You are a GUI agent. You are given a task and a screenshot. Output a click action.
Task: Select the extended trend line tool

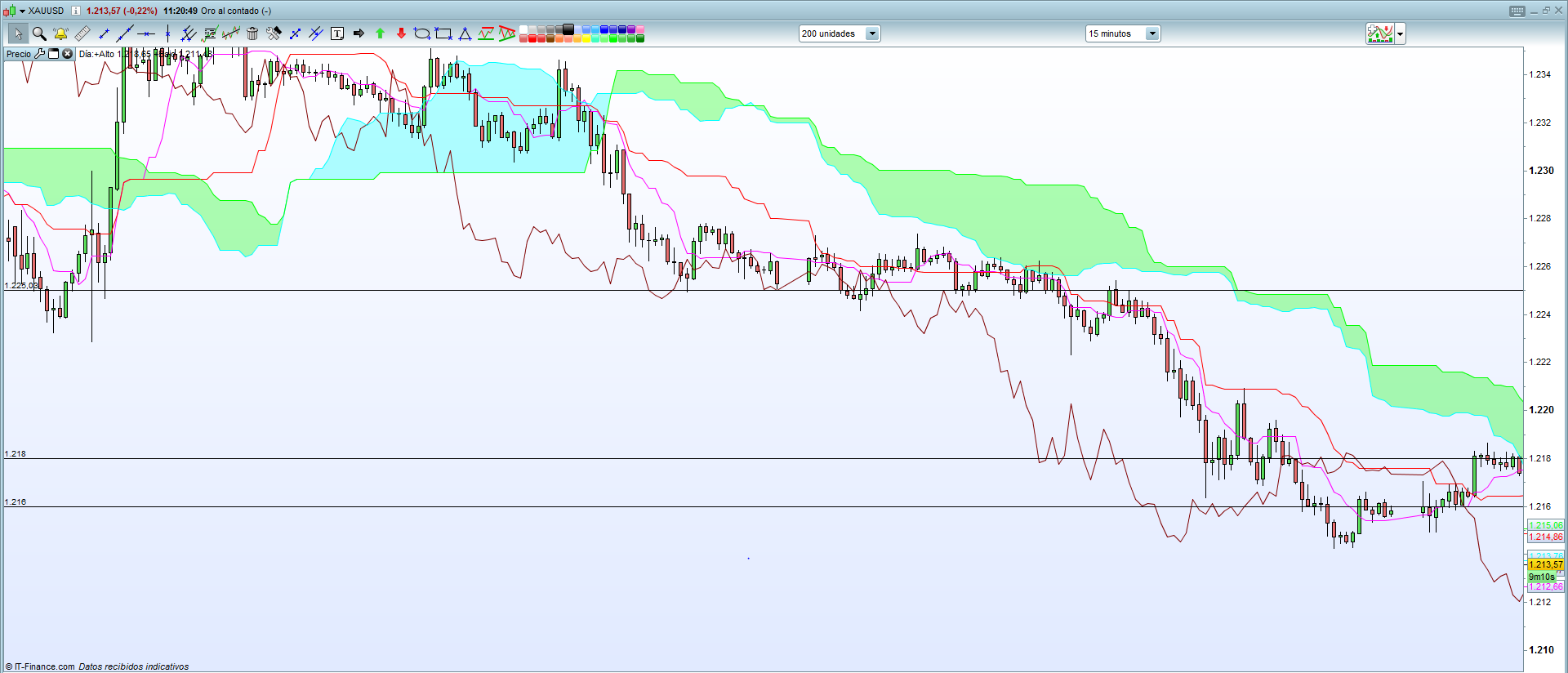tap(125, 33)
